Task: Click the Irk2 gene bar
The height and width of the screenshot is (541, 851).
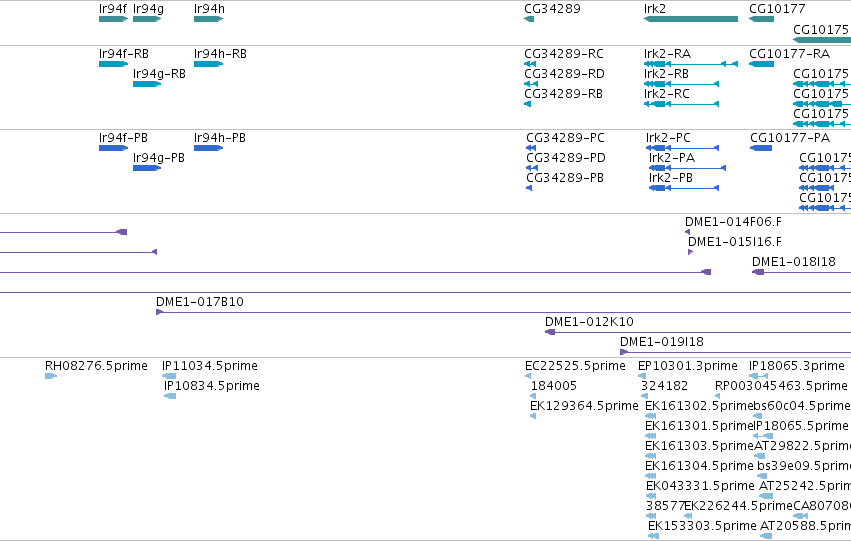Action: [x=691, y=19]
